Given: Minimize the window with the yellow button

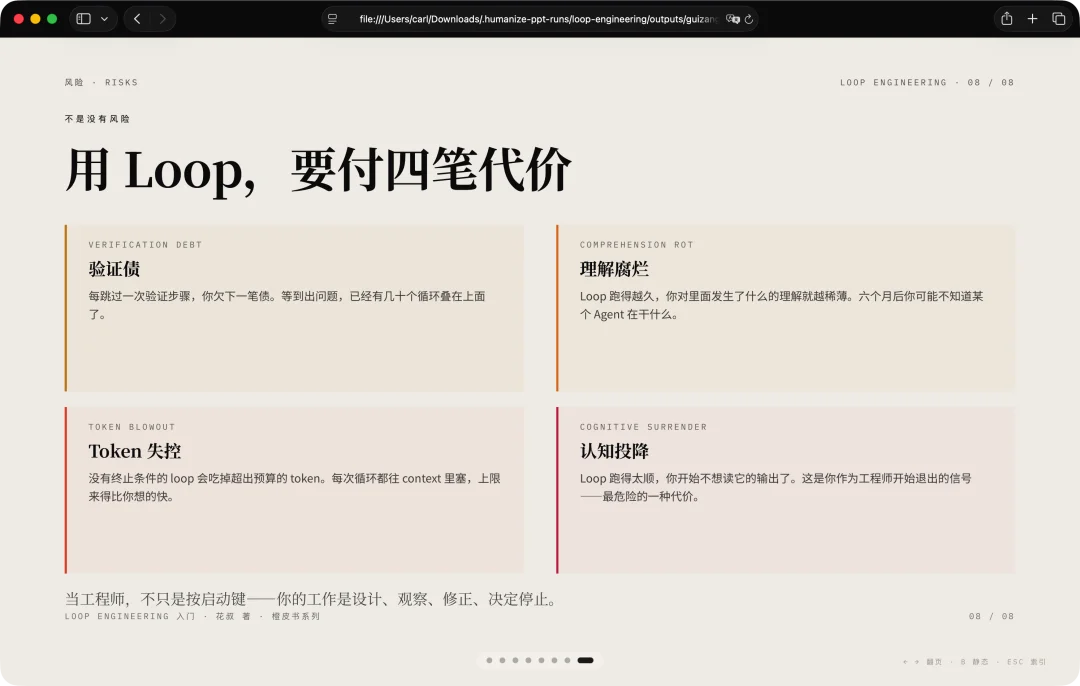Looking at the screenshot, I should tap(35, 19).
